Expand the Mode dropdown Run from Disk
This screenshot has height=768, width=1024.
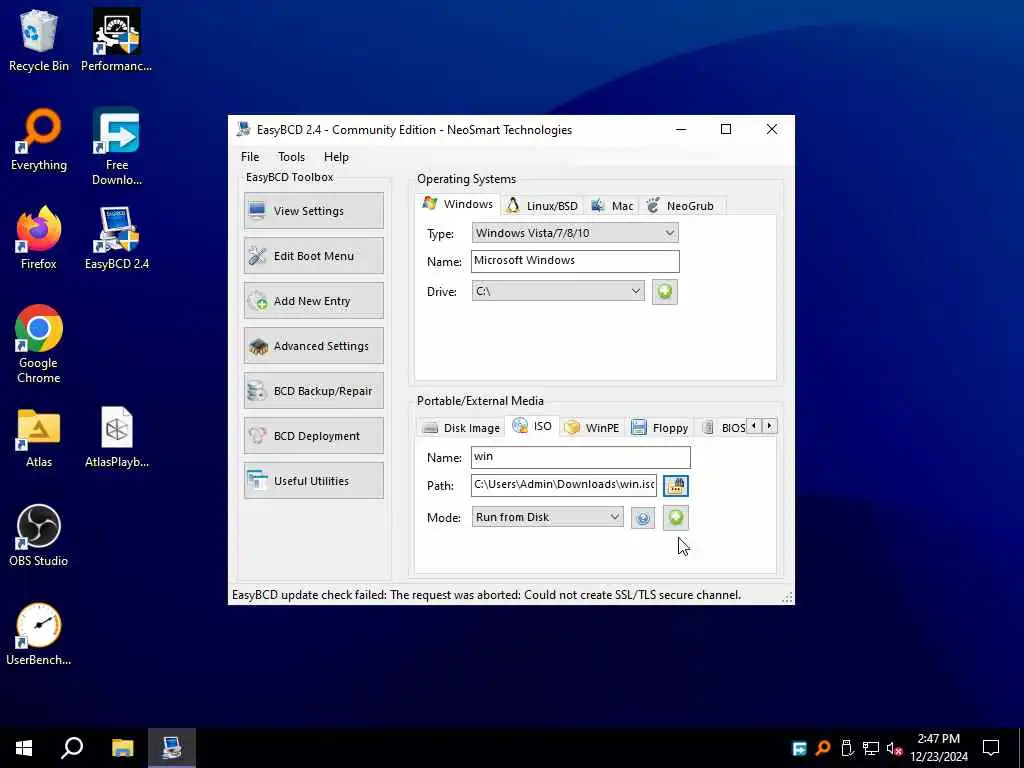(x=547, y=517)
